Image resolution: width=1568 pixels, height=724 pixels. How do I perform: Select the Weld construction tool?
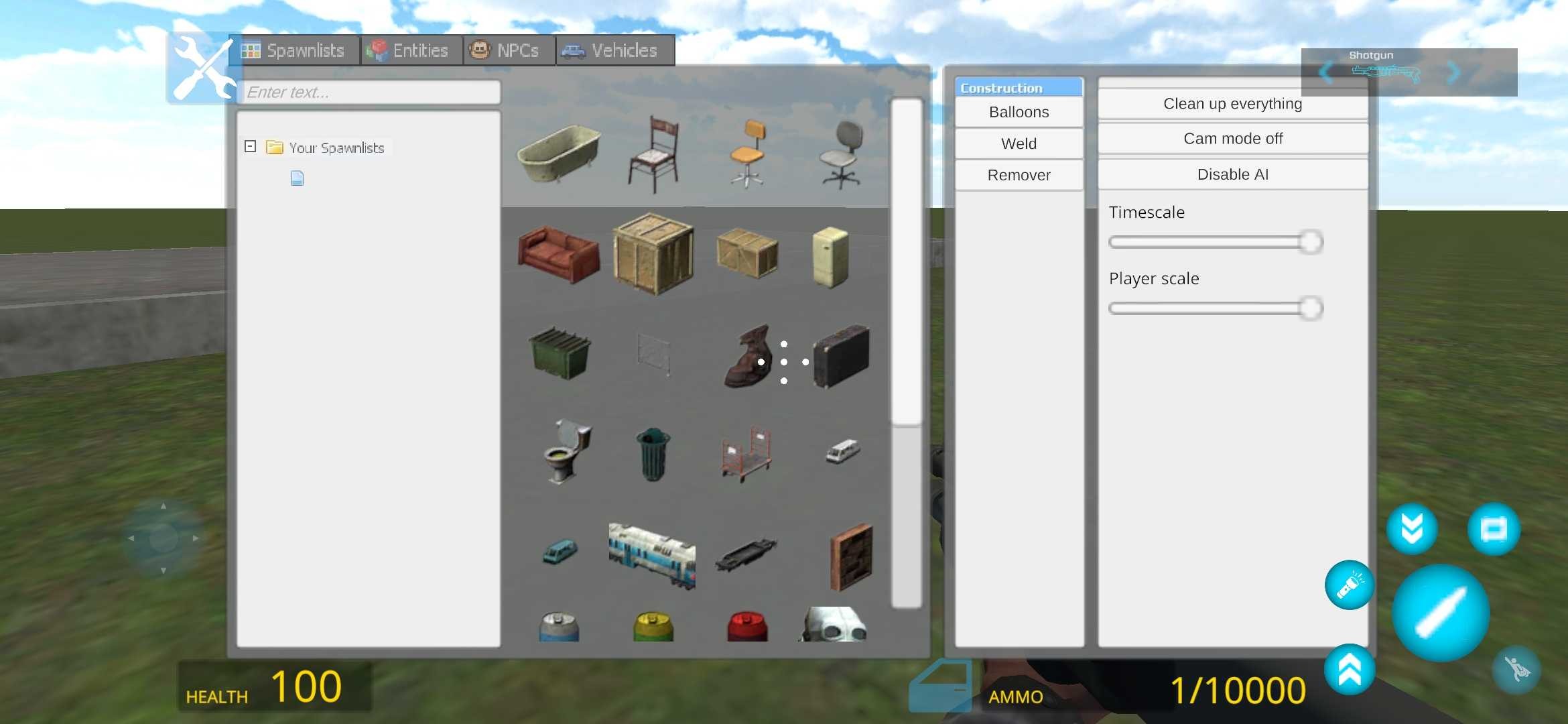(1018, 143)
